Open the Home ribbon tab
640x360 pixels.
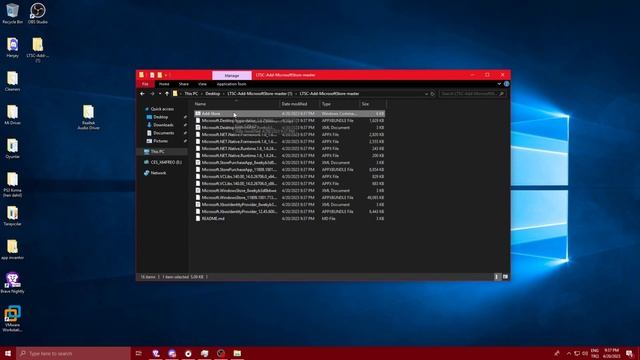coord(164,84)
